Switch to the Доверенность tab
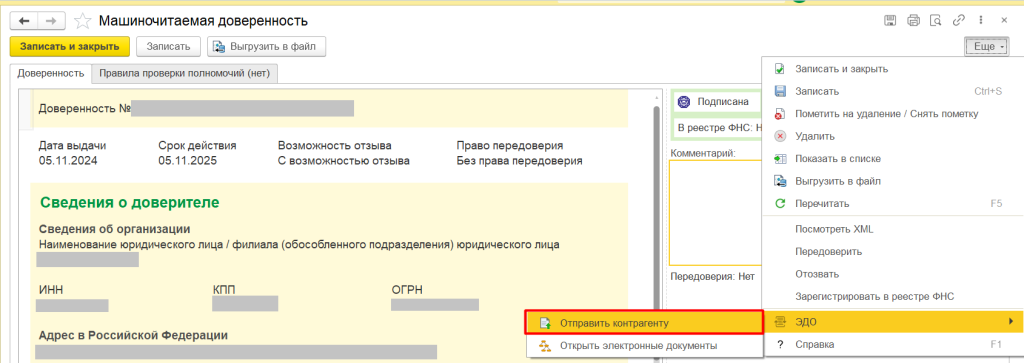 pyautogui.click(x=51, y=74)
